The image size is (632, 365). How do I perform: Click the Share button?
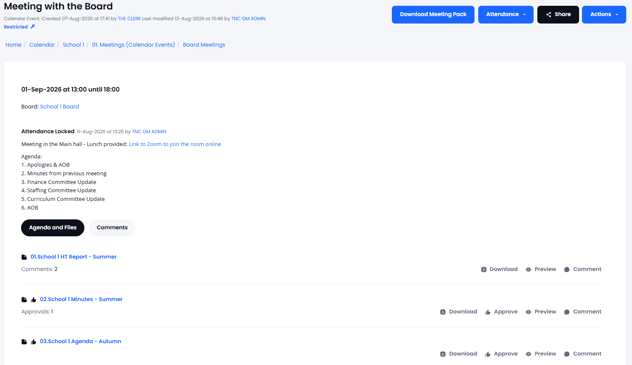tap(558, 15)
